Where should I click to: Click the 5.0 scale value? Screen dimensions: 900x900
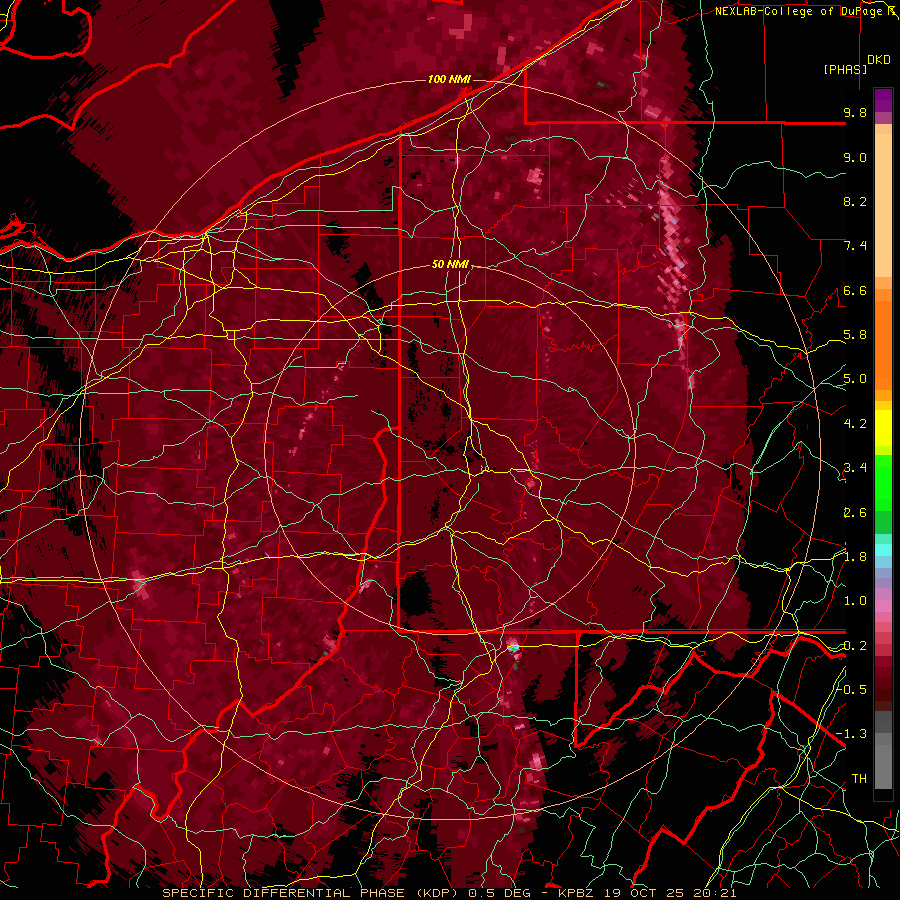(x=855, y=379)
